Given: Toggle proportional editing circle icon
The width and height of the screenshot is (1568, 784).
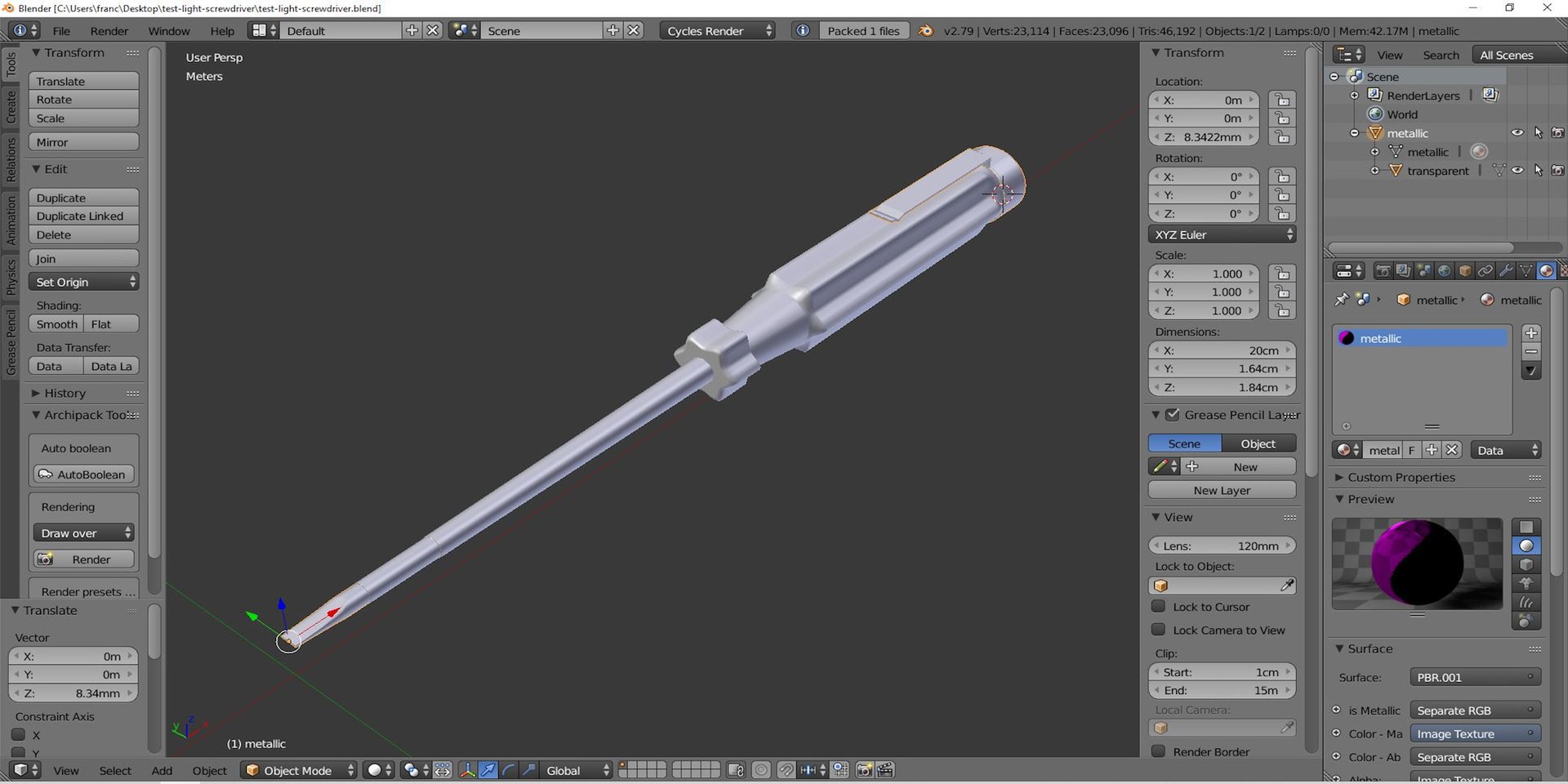Looking at the screenshot, I should click(761, 770).
